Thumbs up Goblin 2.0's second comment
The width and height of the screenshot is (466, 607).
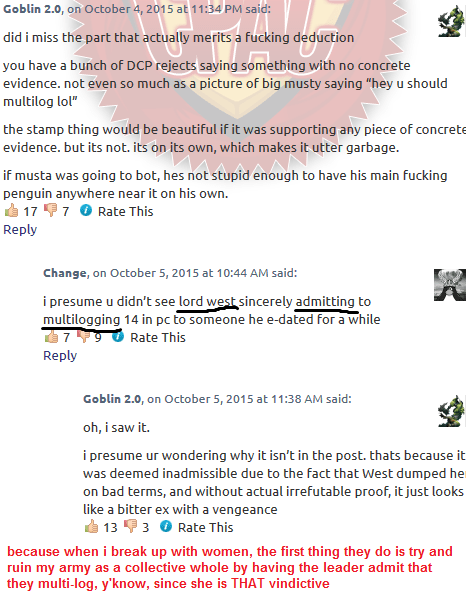point(91,526)
